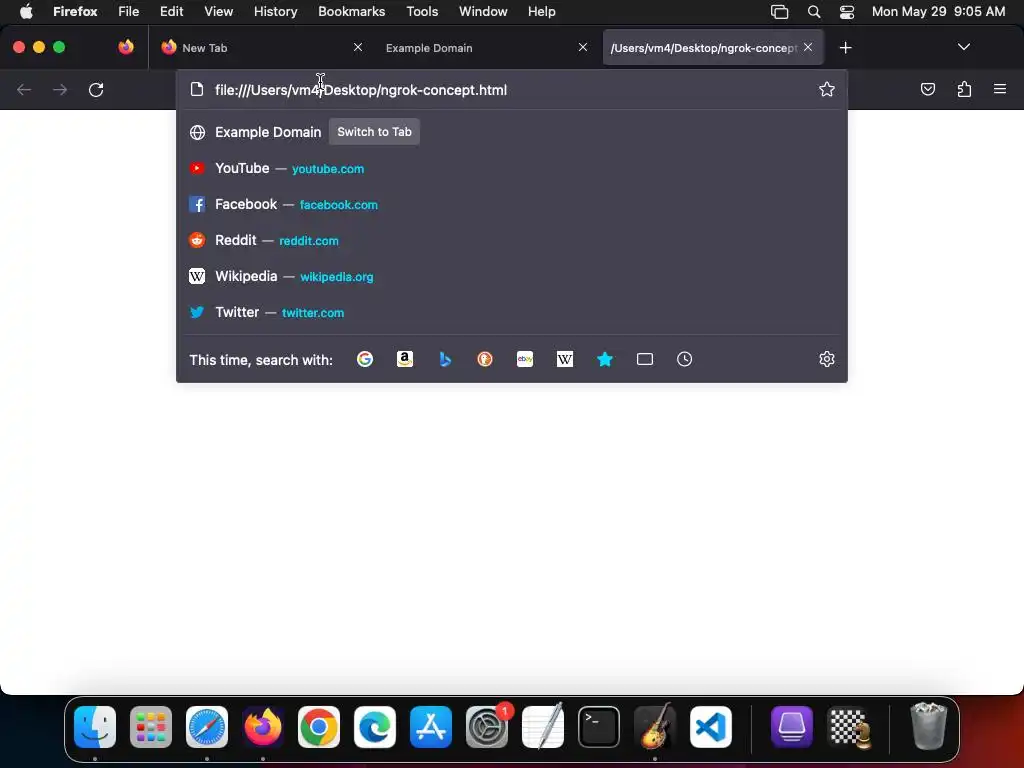This screenshot has width=1024, height=768.
Task: Switch to the Example Domain tab
Action: [x=487, y=48]
